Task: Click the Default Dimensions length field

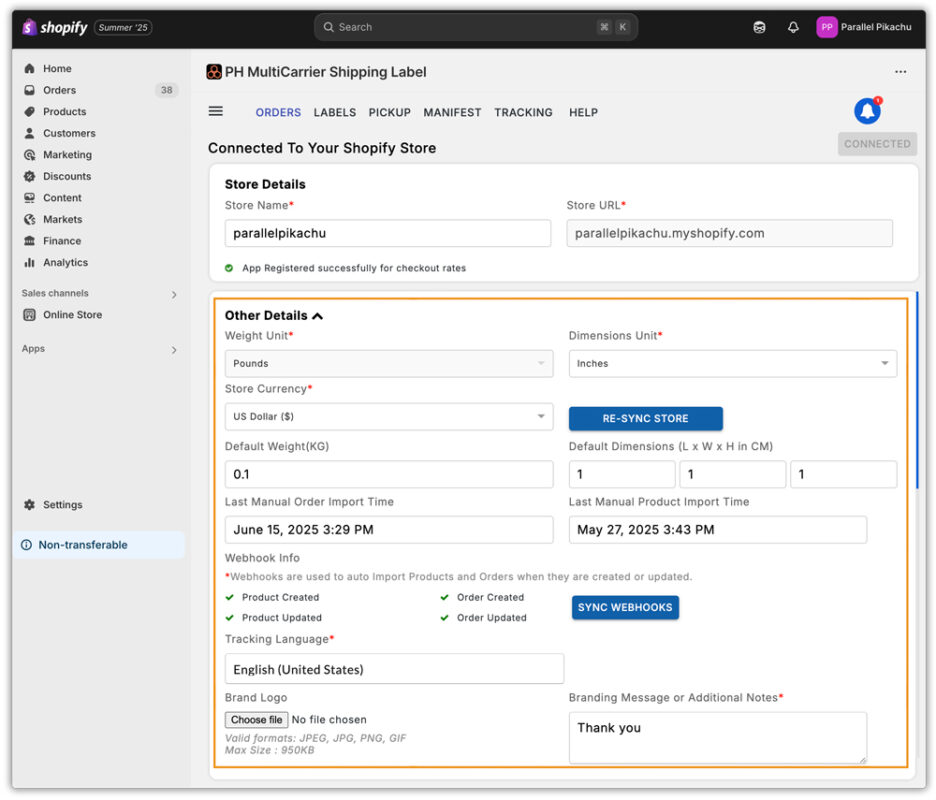Action: 621,474
